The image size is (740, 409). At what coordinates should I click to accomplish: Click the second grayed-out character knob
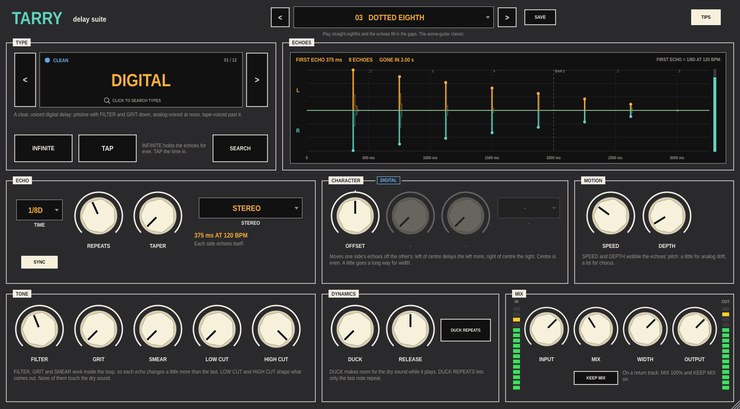pyautogui.click(x=465, y=216)
